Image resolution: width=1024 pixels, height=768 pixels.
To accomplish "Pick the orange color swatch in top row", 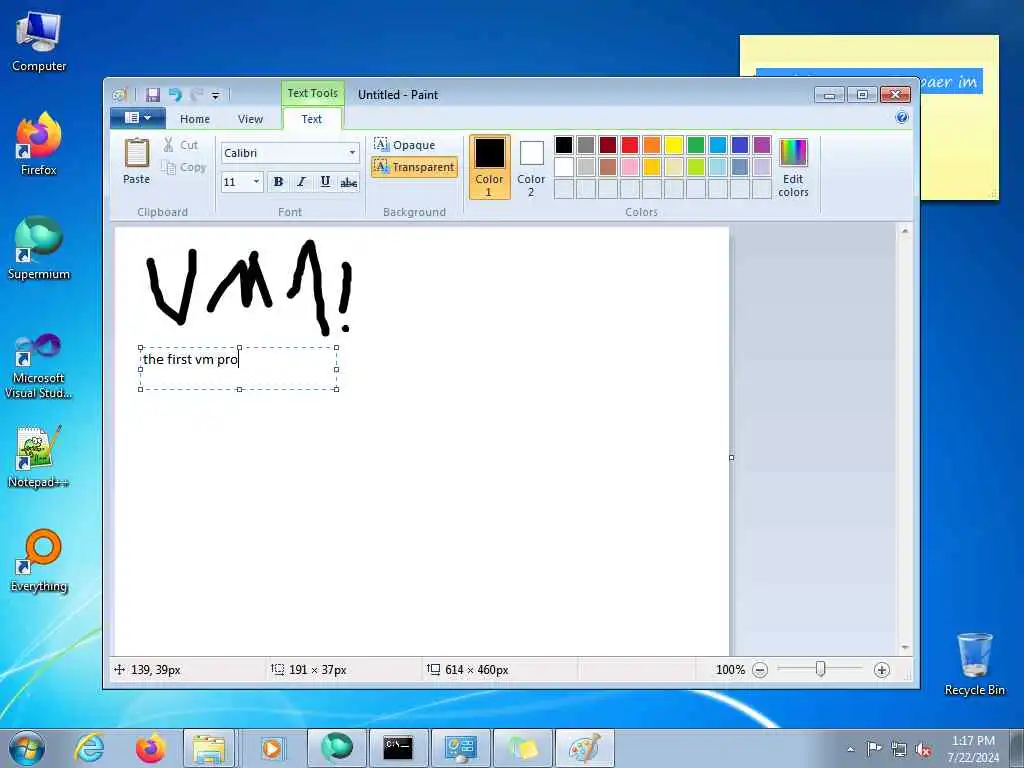I will [x=652, y=144].
